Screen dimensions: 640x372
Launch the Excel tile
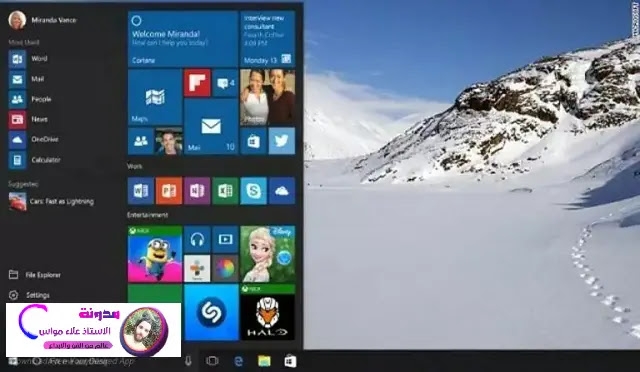tap(225, 191)
